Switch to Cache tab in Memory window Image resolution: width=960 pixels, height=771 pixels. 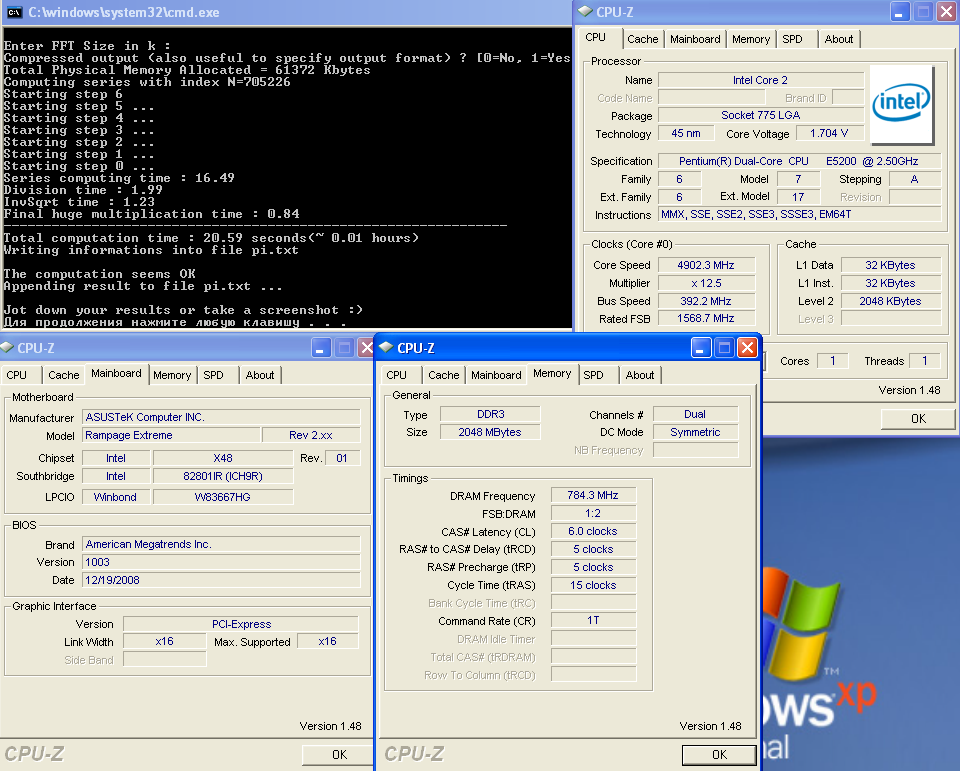[x=444, y=375]
